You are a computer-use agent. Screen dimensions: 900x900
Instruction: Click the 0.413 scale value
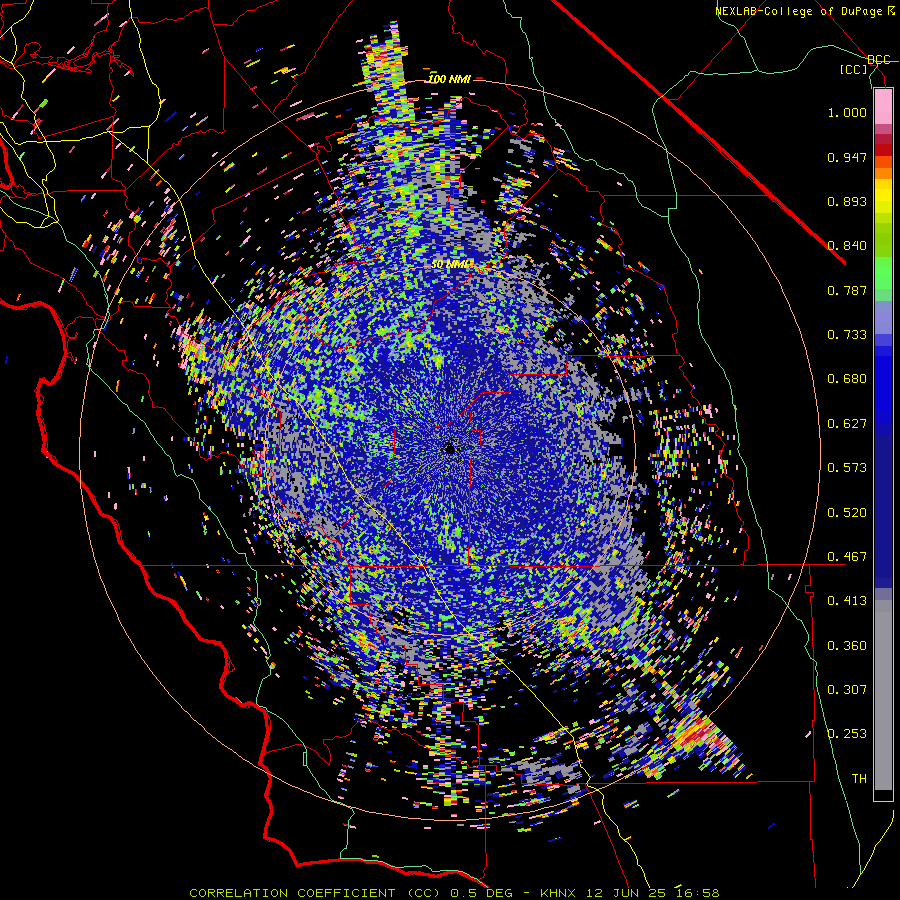coord(847,601)
